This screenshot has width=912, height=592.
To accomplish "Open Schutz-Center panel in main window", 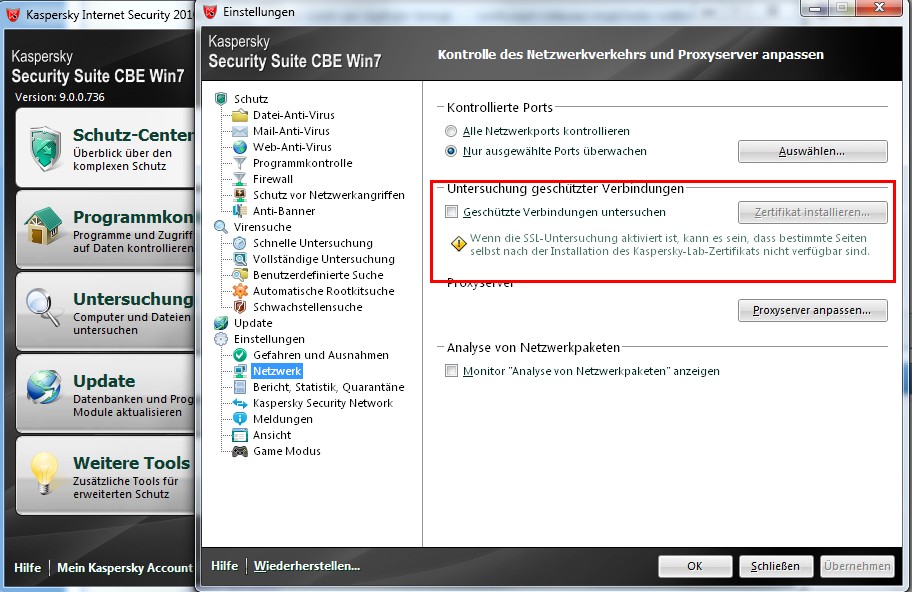I will click(106, 148).
